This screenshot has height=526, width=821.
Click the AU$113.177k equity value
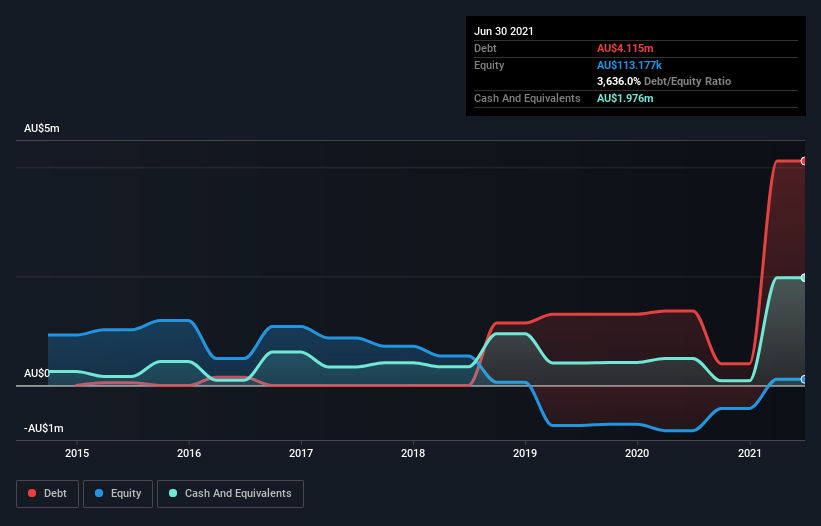(629, 65)
